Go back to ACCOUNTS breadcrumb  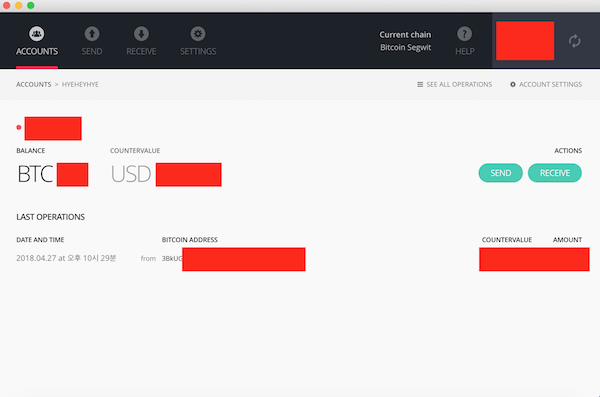(x=34, y=84)
